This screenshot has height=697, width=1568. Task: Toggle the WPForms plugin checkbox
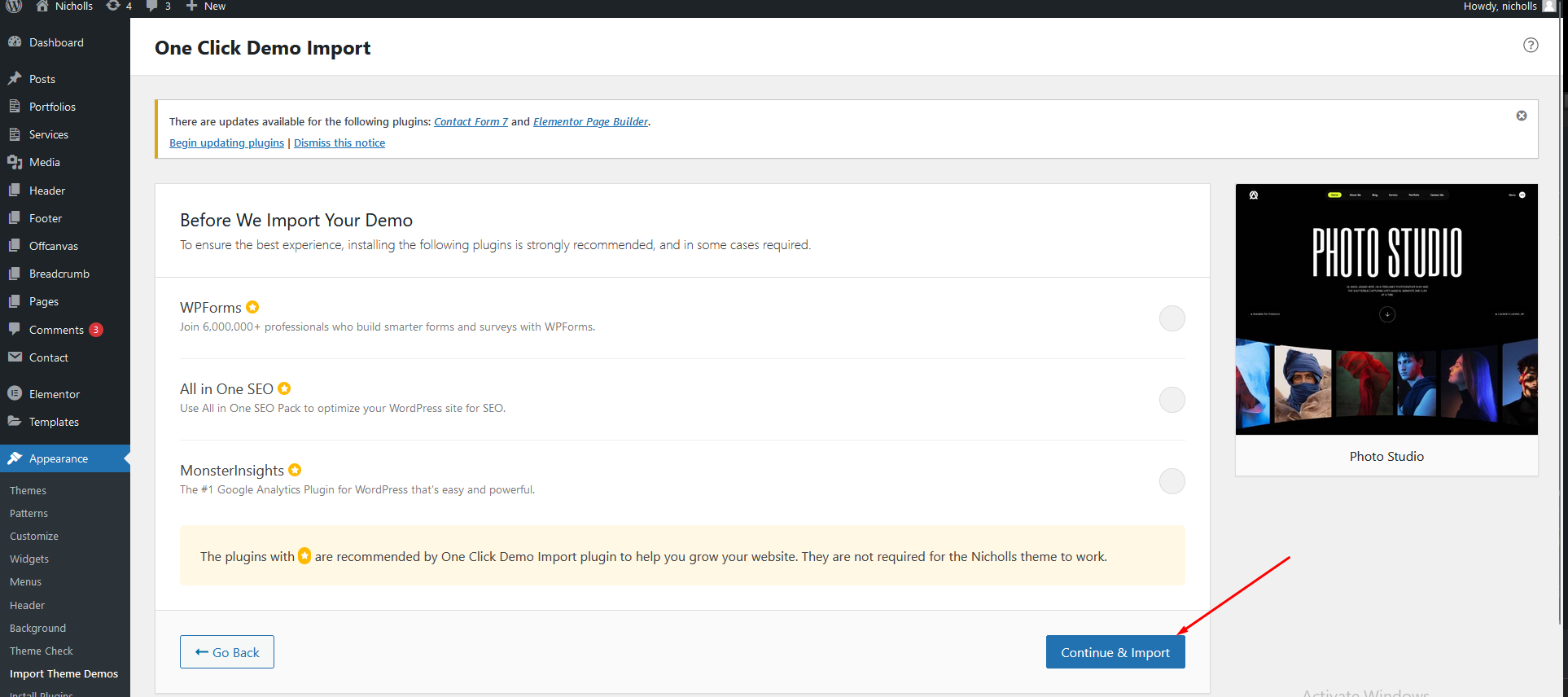pyautogui.click(x=1172, y=318)
